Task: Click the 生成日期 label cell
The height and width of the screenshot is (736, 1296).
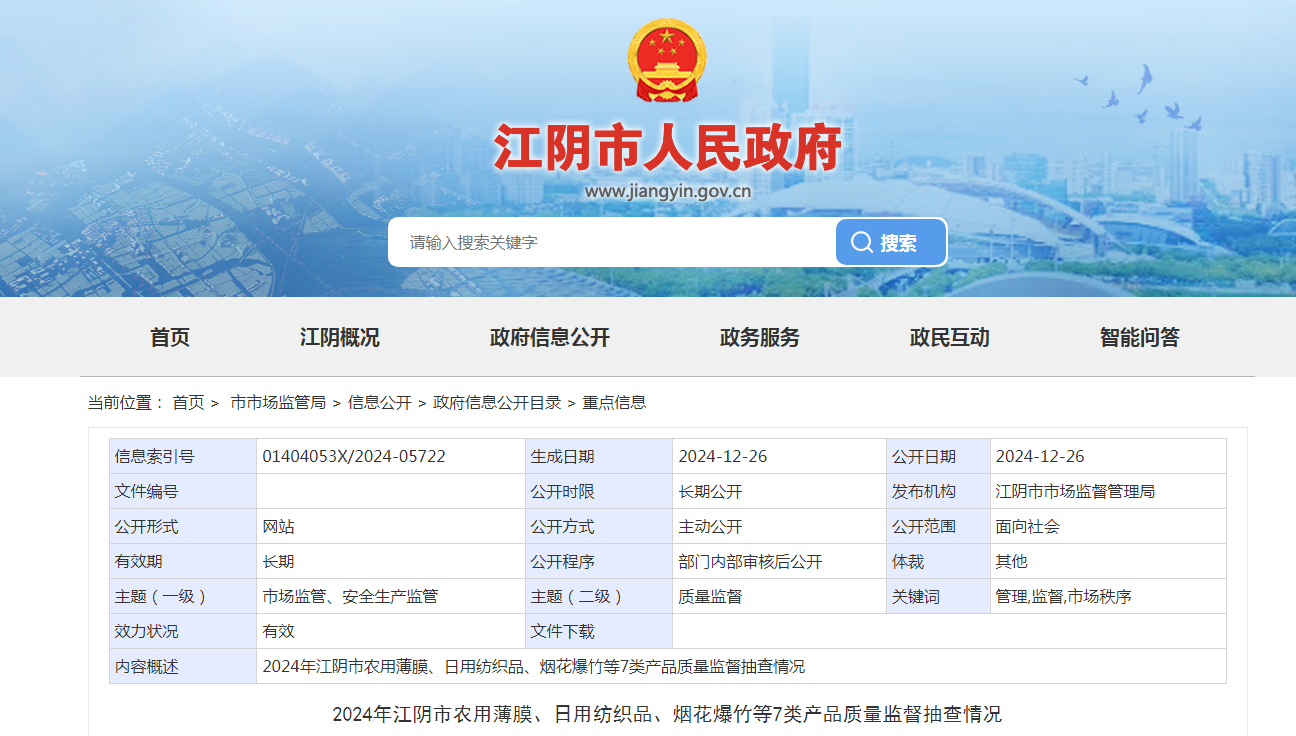Action: pyautogui.click(x=599, y=456)
